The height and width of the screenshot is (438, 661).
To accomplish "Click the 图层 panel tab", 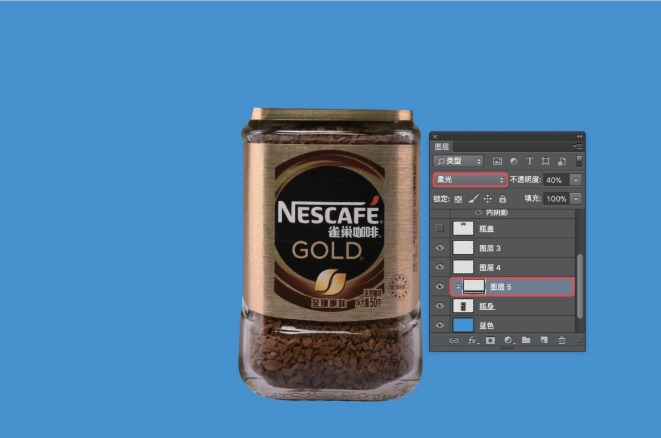I will coord(442,147).
